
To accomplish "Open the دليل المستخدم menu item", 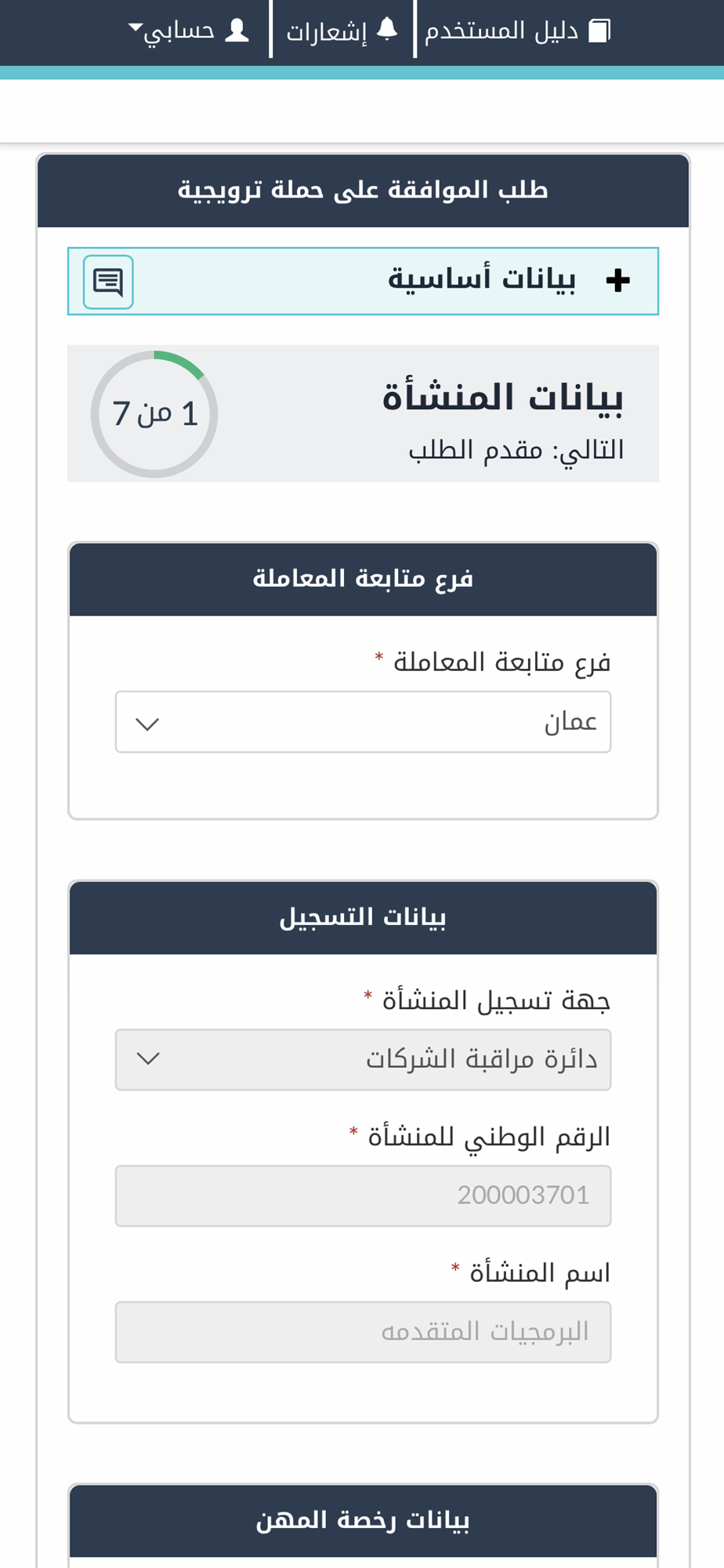I will tap(517, 31).
